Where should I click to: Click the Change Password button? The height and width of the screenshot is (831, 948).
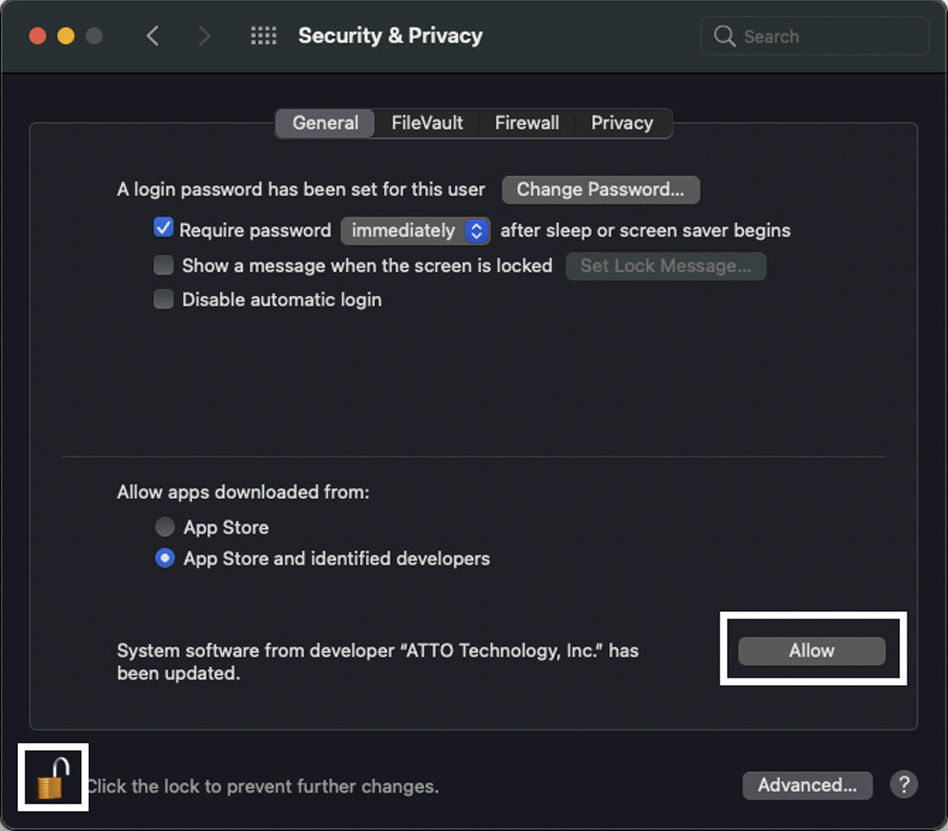pyautogui.click(x=600, y=189)
